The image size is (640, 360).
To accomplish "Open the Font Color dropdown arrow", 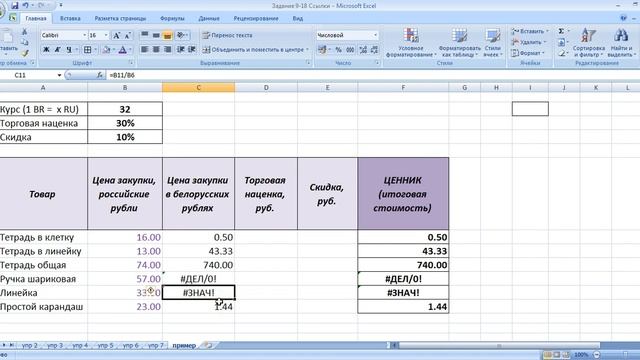I will (x=130, y=50).
